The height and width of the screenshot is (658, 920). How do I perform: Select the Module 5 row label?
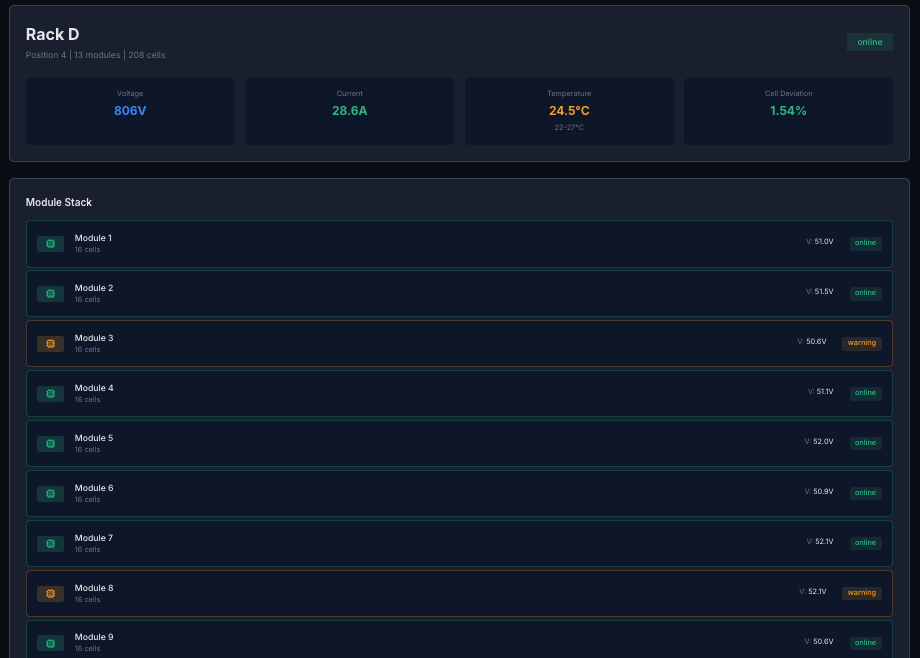tap(94, 438)
